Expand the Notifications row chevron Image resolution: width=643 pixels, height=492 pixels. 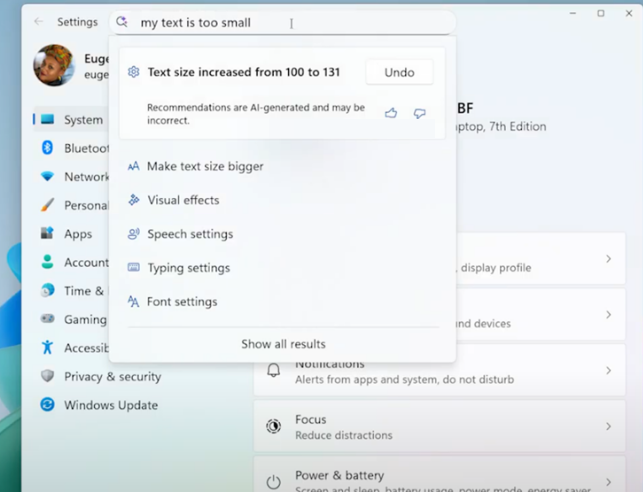pyautogui.click(x=609, y=370)
